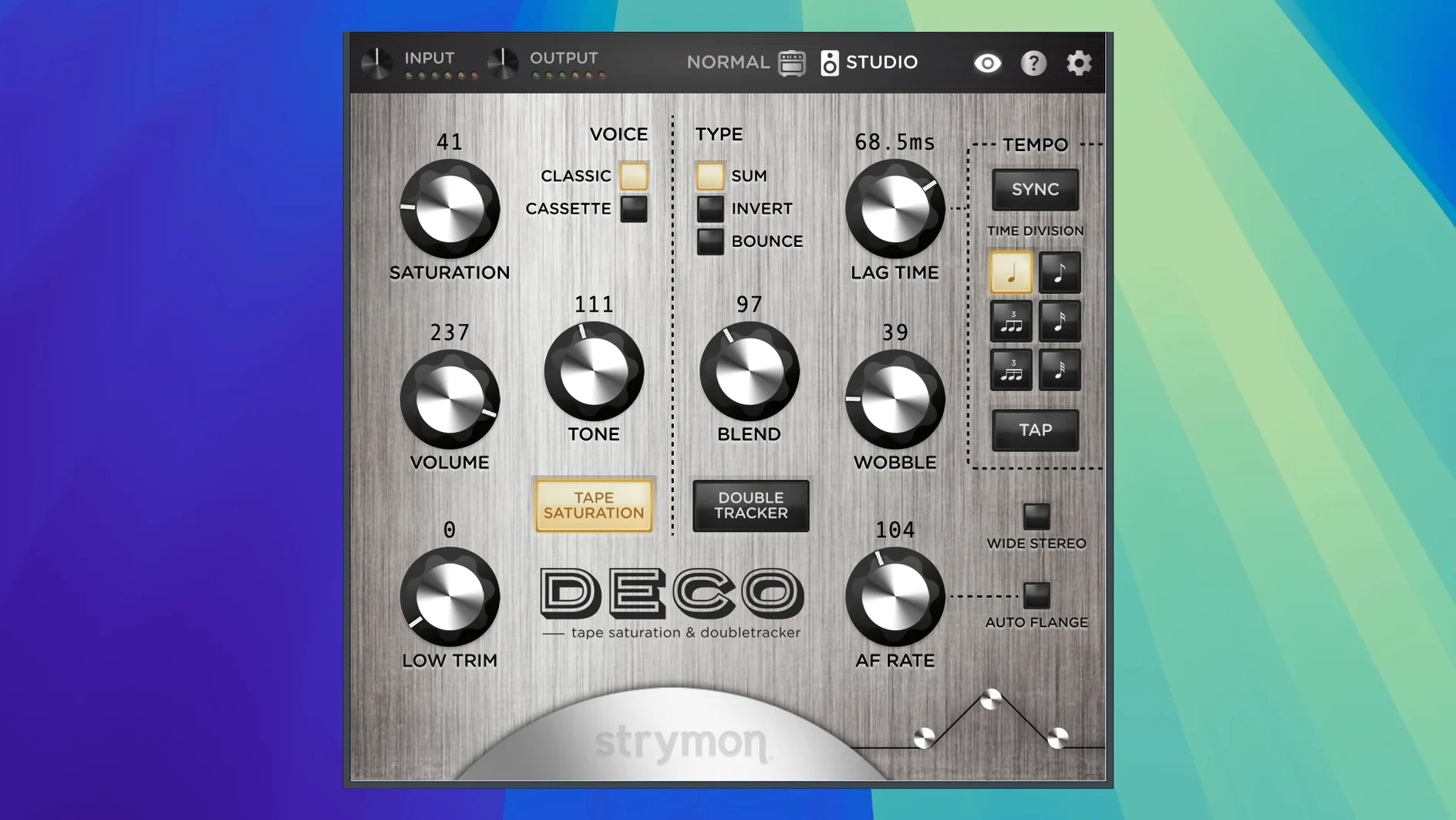Click the saturation value 41
1456x820 pixels.
click(450, 142)
